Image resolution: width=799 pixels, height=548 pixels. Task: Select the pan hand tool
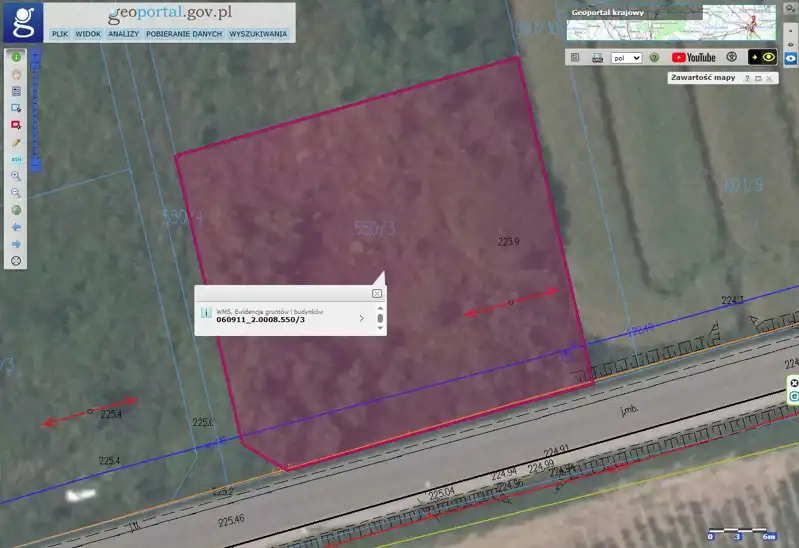[16, 74]
